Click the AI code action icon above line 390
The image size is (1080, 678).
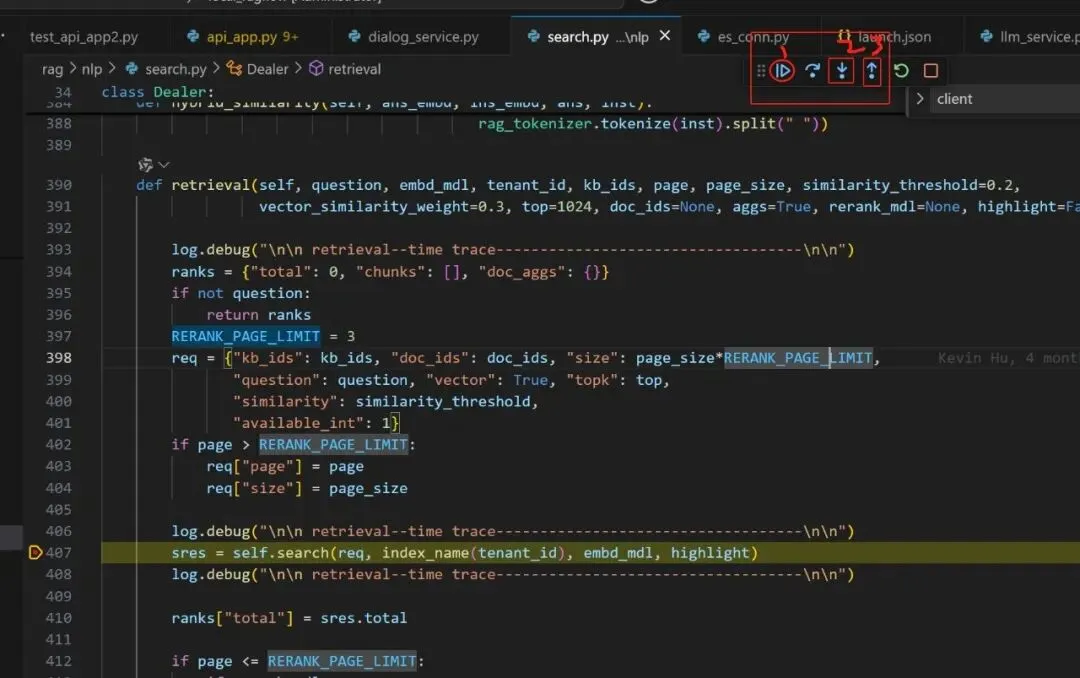click(x=145, y=165)
